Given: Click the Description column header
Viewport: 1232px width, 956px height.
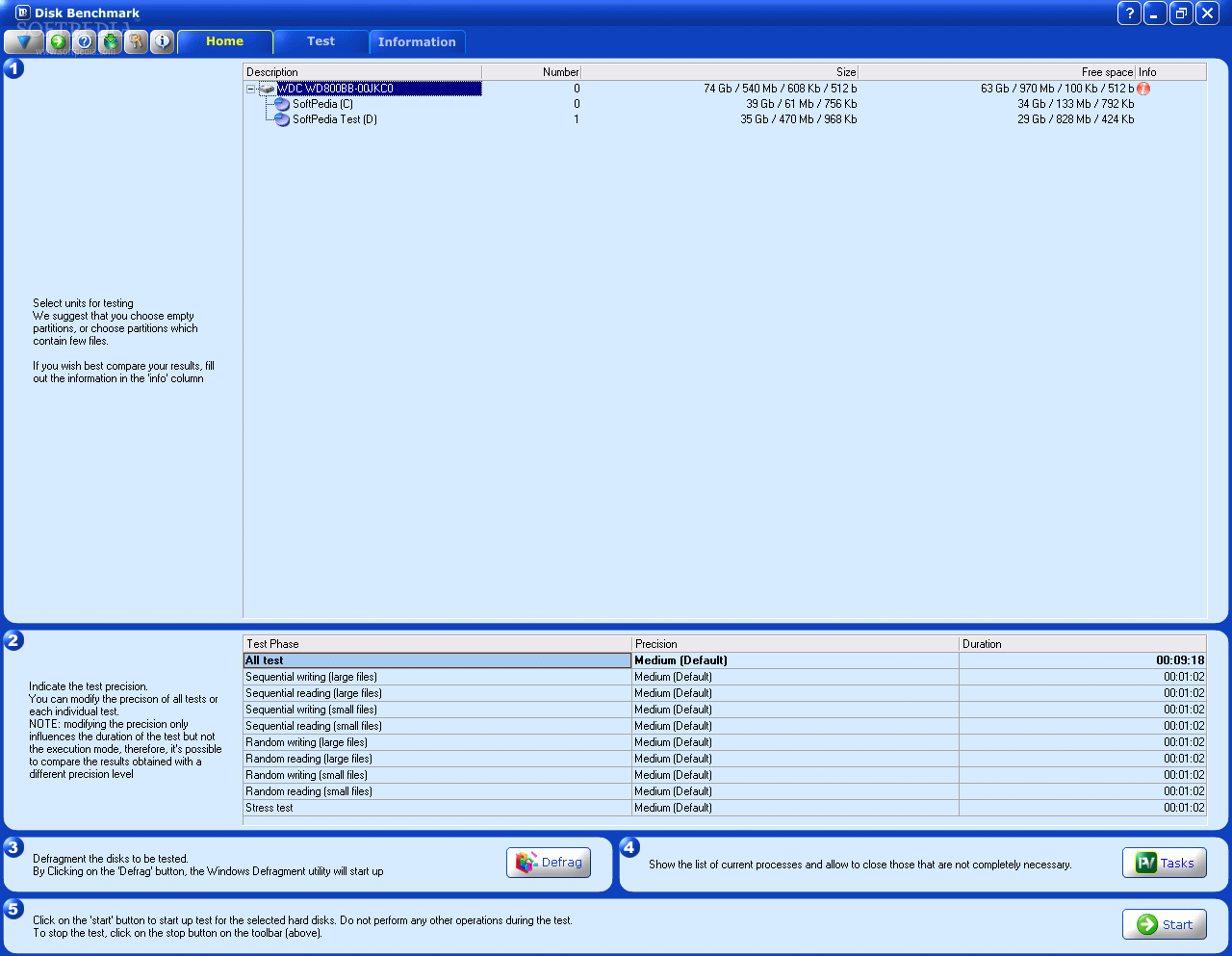Looking at the screenshot, I should click(x=363, y=72).
